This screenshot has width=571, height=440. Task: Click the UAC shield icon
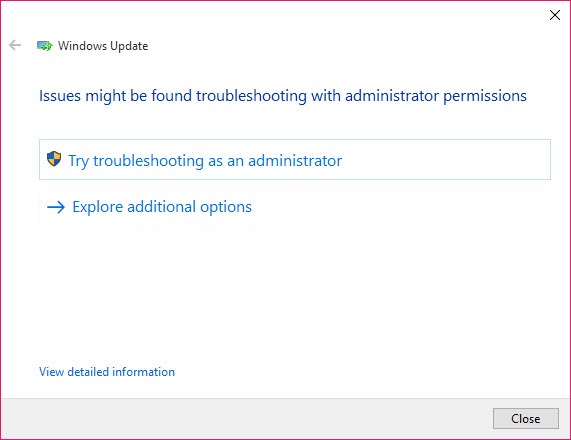coord(54,159)
